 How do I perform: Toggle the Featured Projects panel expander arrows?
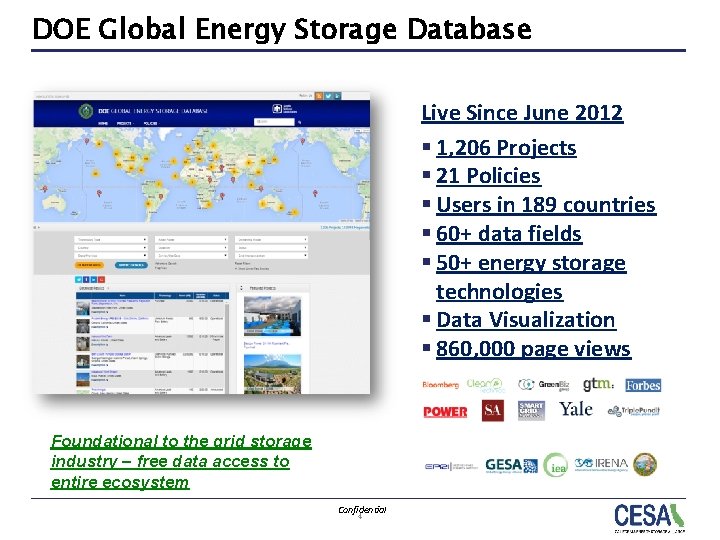(242, 288)
